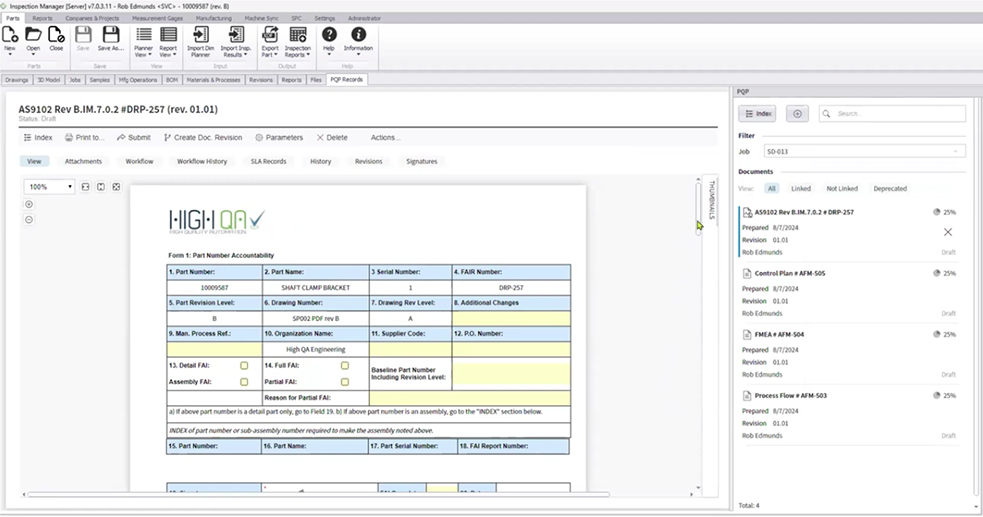Click the Index button in document toolbar
983x517 pixels.
[x=38, y=137]
